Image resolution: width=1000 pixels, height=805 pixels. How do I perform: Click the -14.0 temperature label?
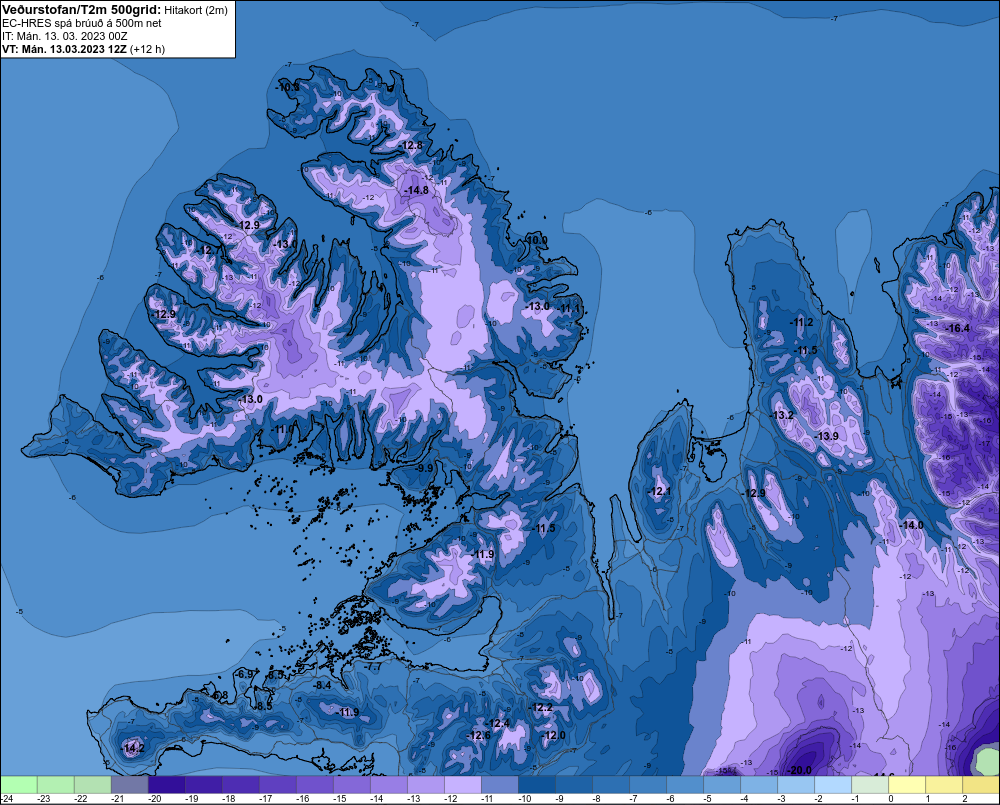(911, 525)
